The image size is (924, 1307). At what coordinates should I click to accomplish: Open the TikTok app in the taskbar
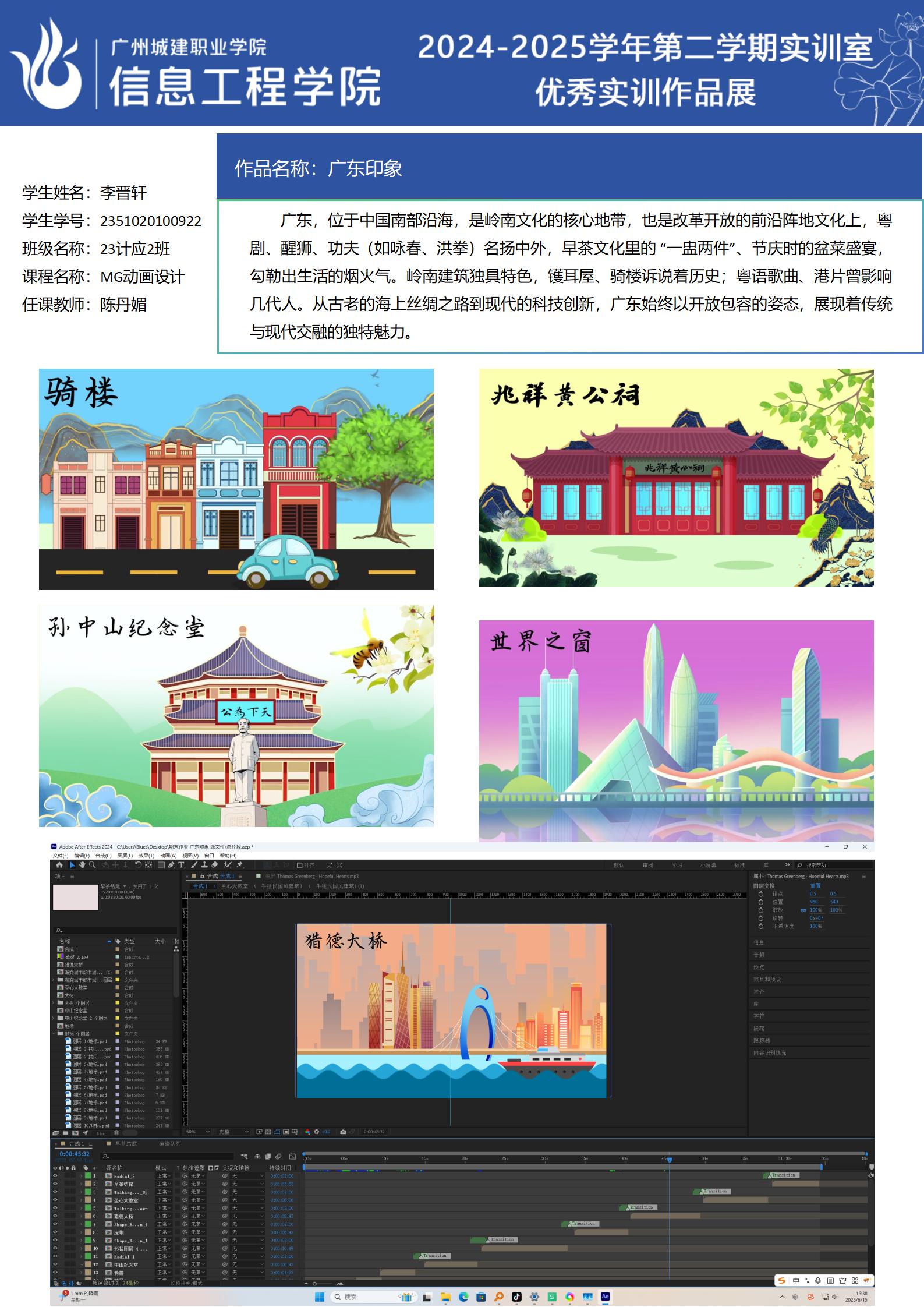click(516, 1297)
